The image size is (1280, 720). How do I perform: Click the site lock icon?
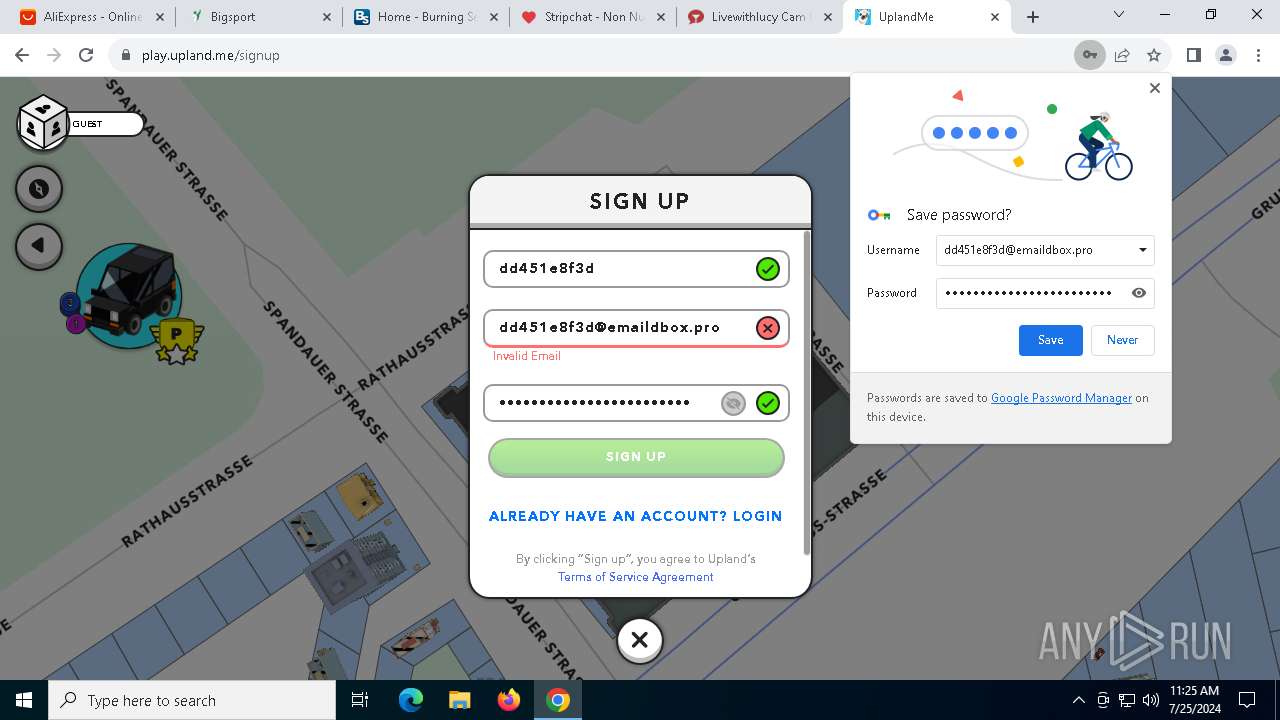click(x=124, y=55)
